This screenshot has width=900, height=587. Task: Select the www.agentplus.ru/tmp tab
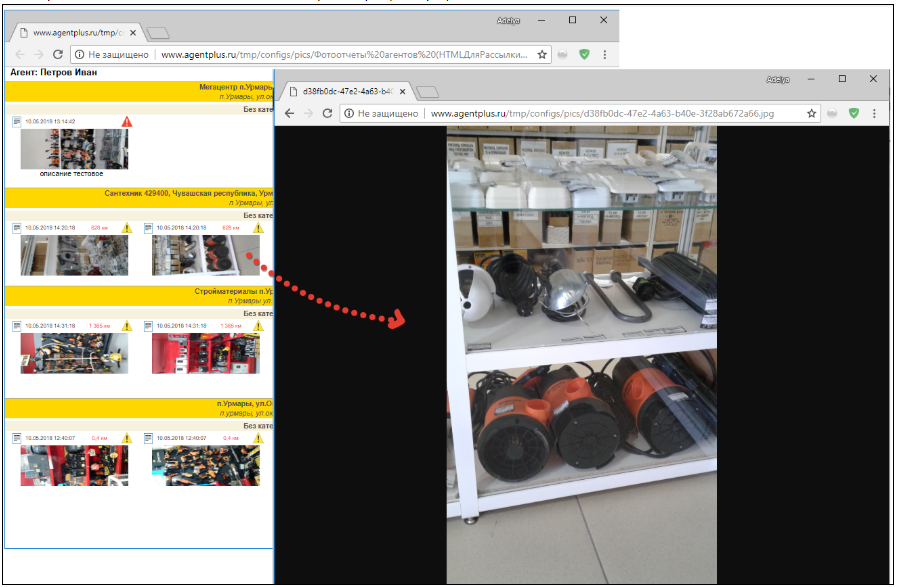(76, 33)
